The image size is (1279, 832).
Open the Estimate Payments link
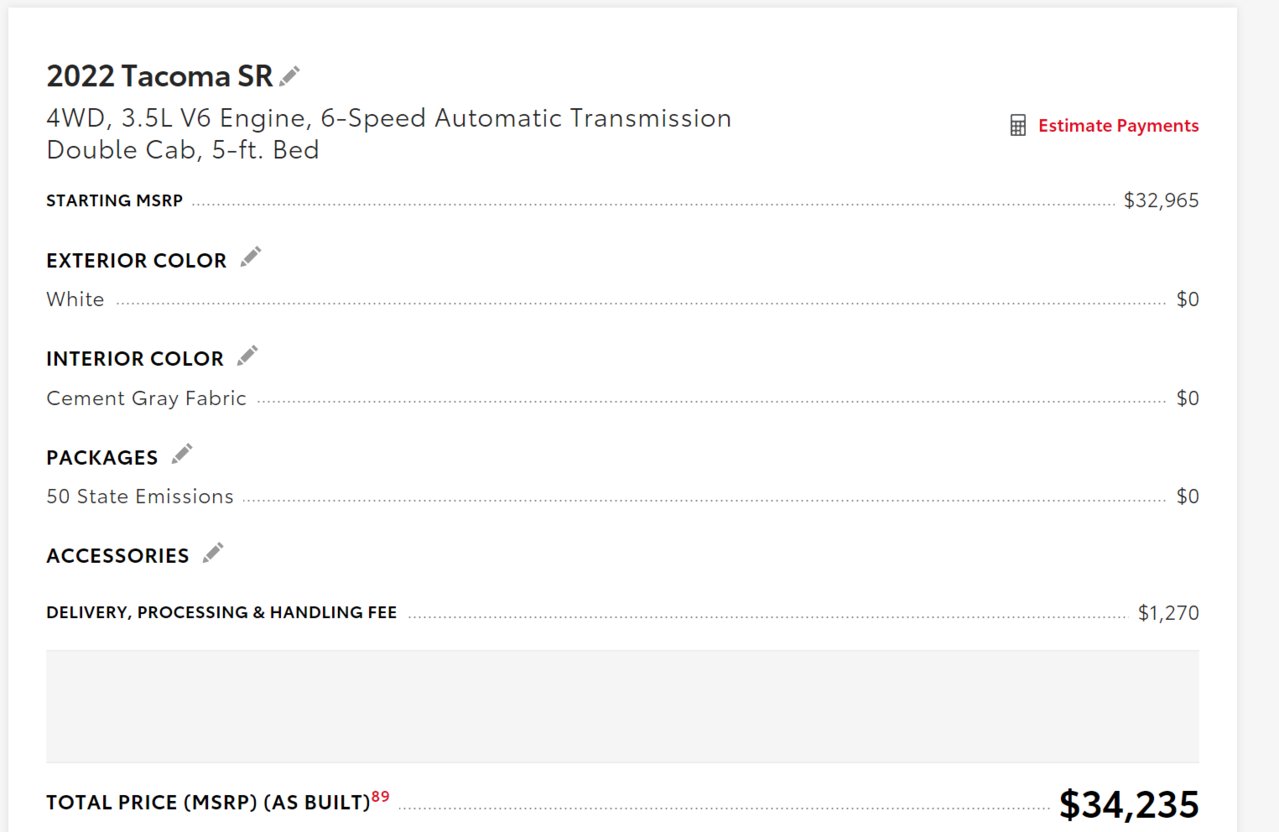(x=1118, y=125)
